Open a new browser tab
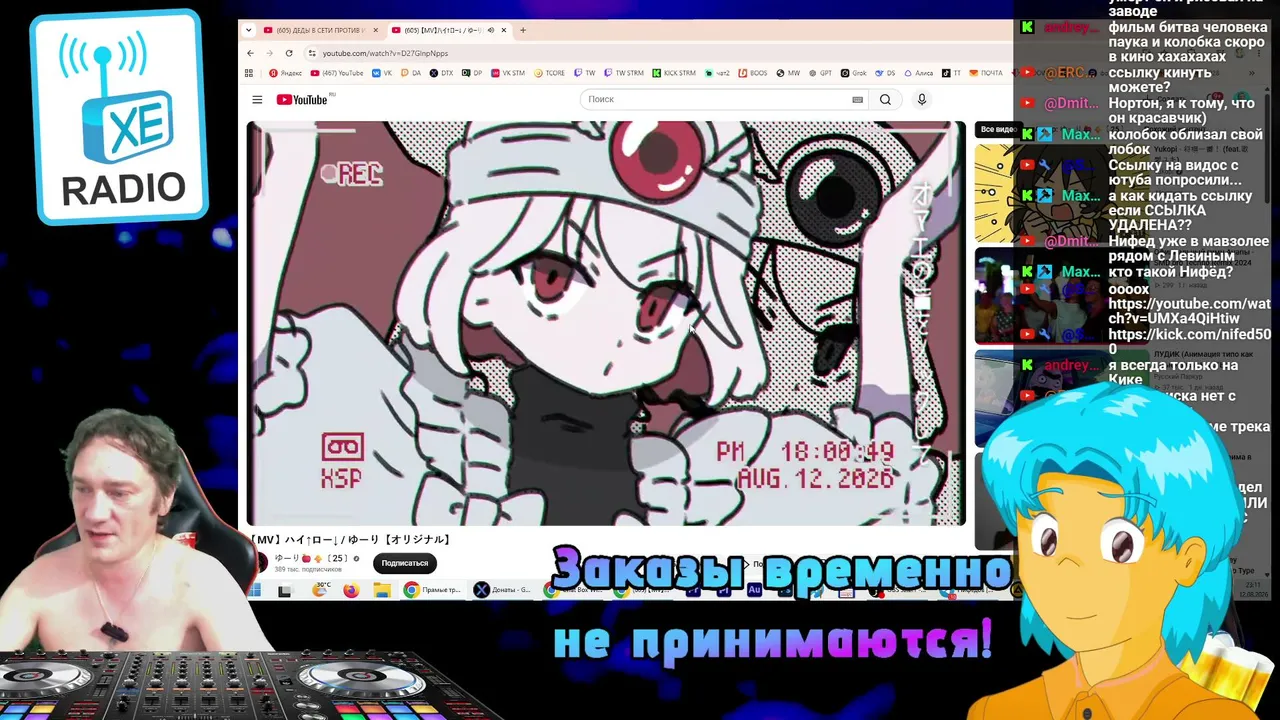Image resolution: width=1280 pixels, height=720 pixels. (x=523, y=30)
